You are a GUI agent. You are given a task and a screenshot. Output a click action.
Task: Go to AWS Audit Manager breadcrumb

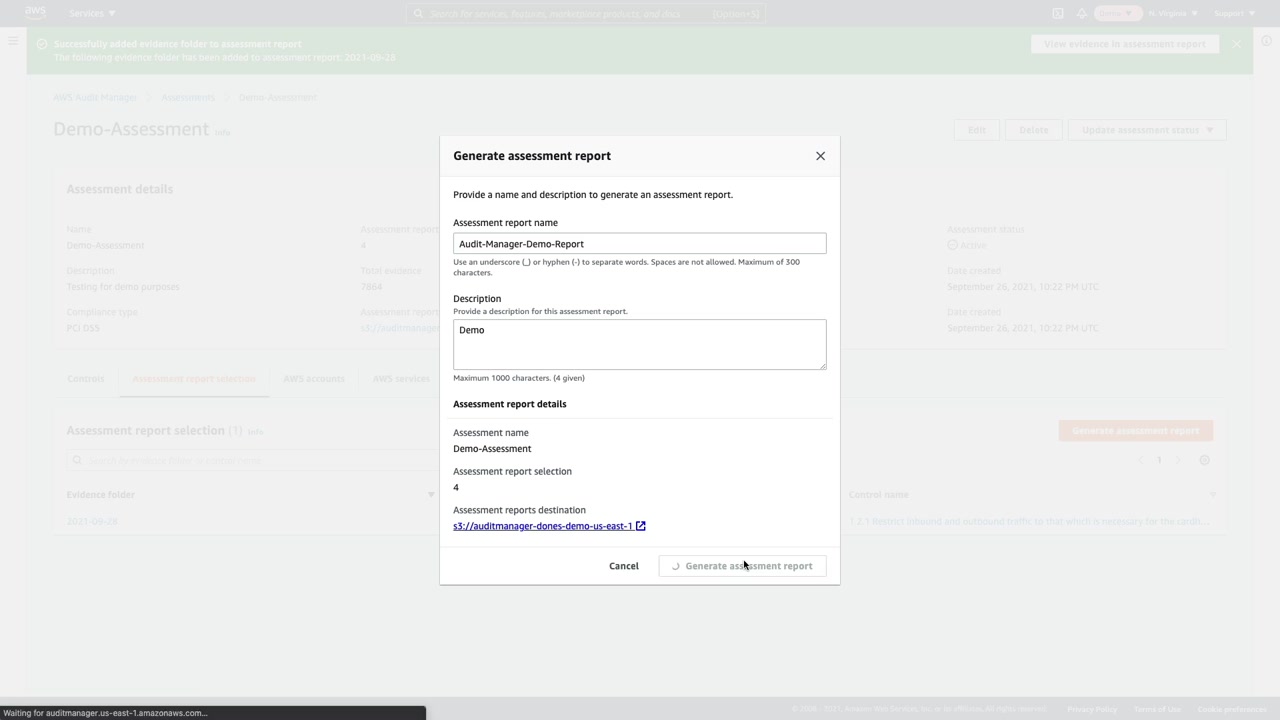click(x=95, y=97)
